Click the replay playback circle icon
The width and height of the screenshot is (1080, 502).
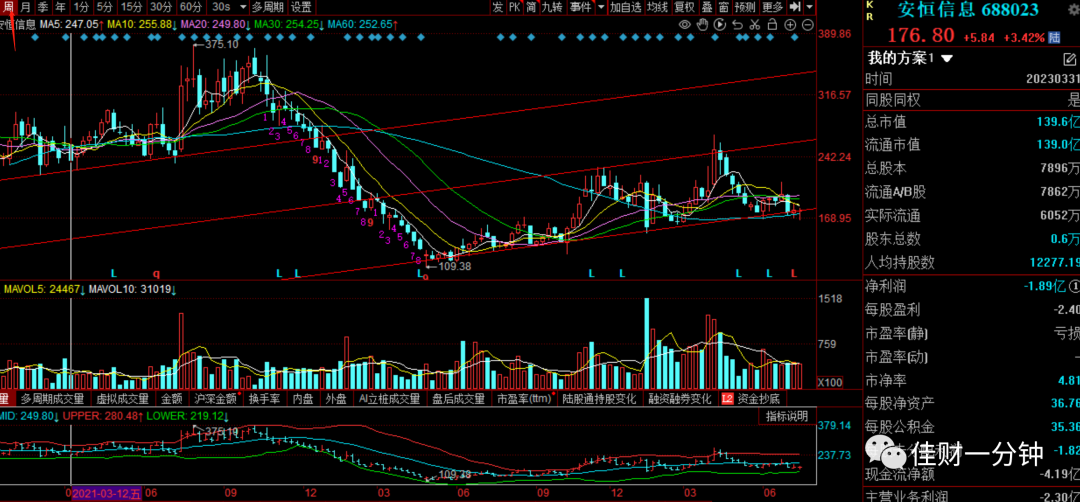(x=720, y=25)
